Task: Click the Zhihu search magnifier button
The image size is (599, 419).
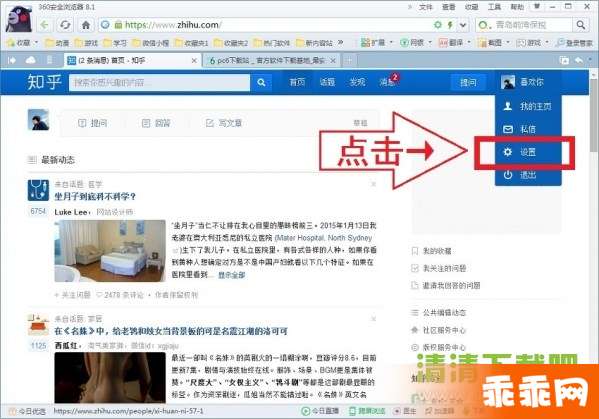Action: 261,82
